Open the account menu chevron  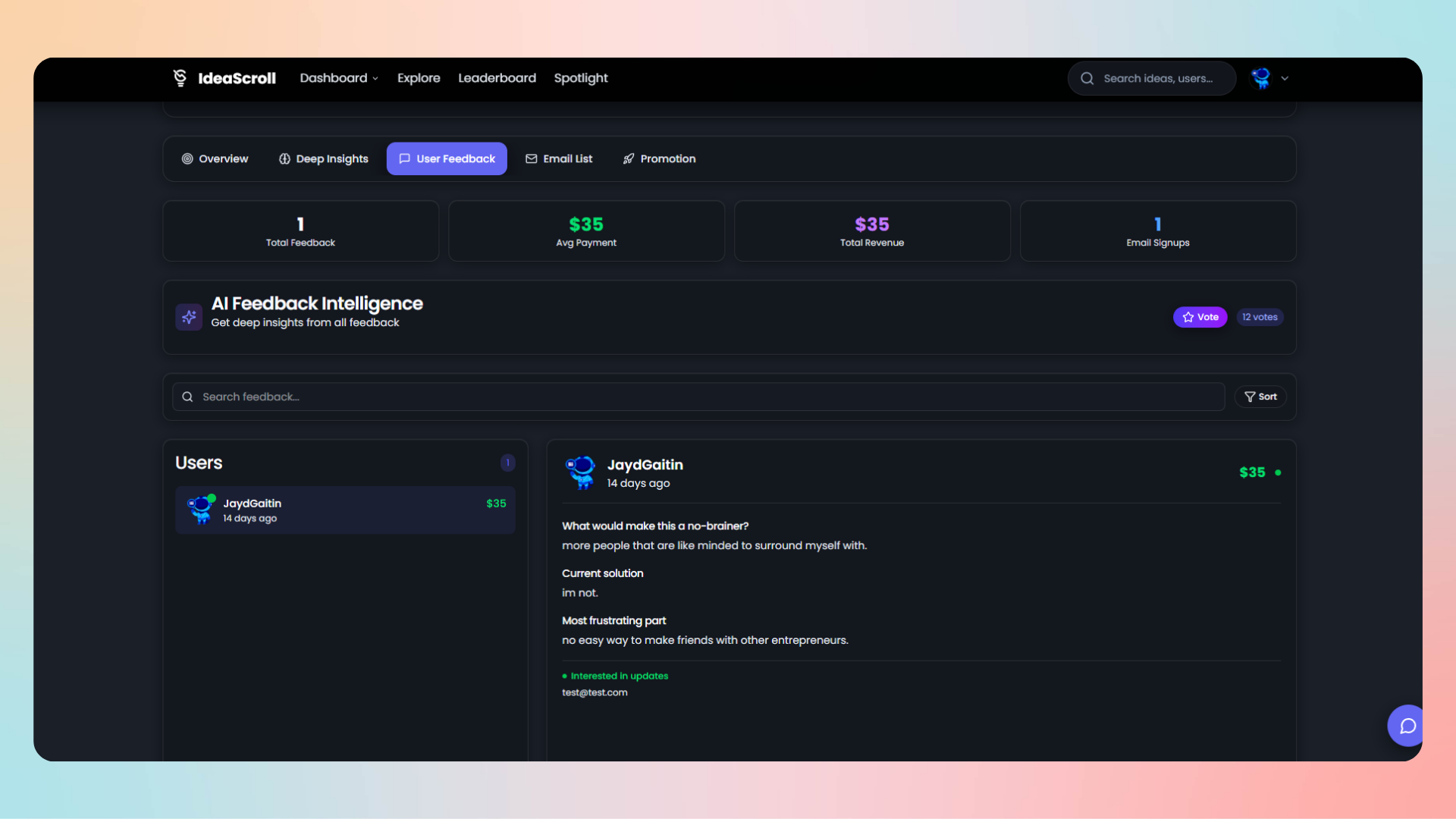[x=1285, y=78]
